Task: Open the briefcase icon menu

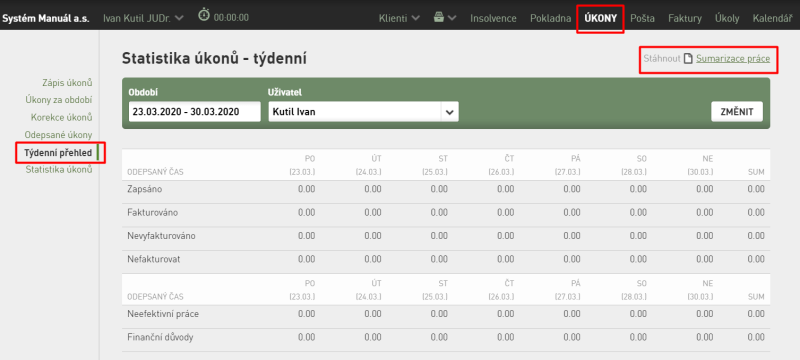Action: point(439,18)
